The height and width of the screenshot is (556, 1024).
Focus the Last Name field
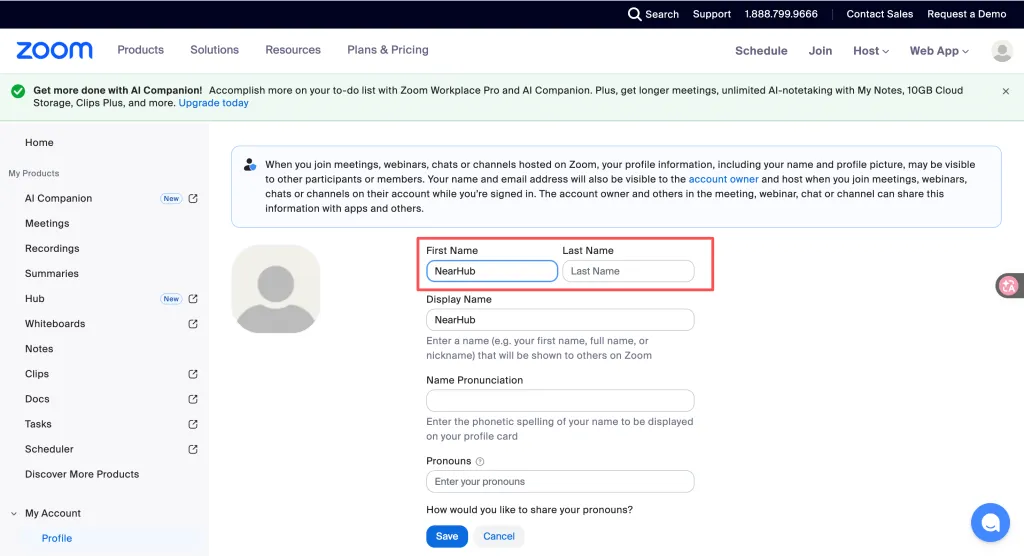coord(628,271)
